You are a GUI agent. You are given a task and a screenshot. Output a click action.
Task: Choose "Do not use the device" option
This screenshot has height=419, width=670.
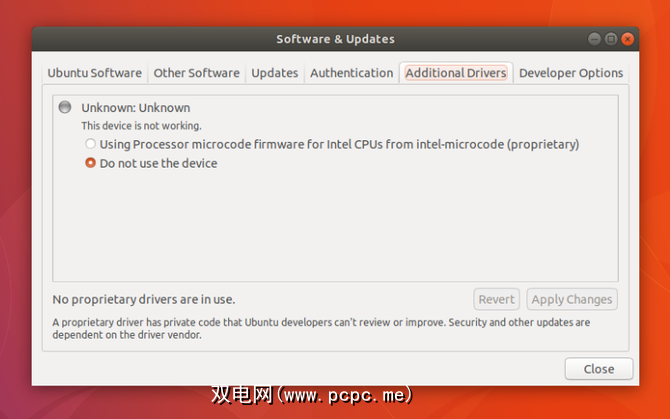tap(91, 163)
